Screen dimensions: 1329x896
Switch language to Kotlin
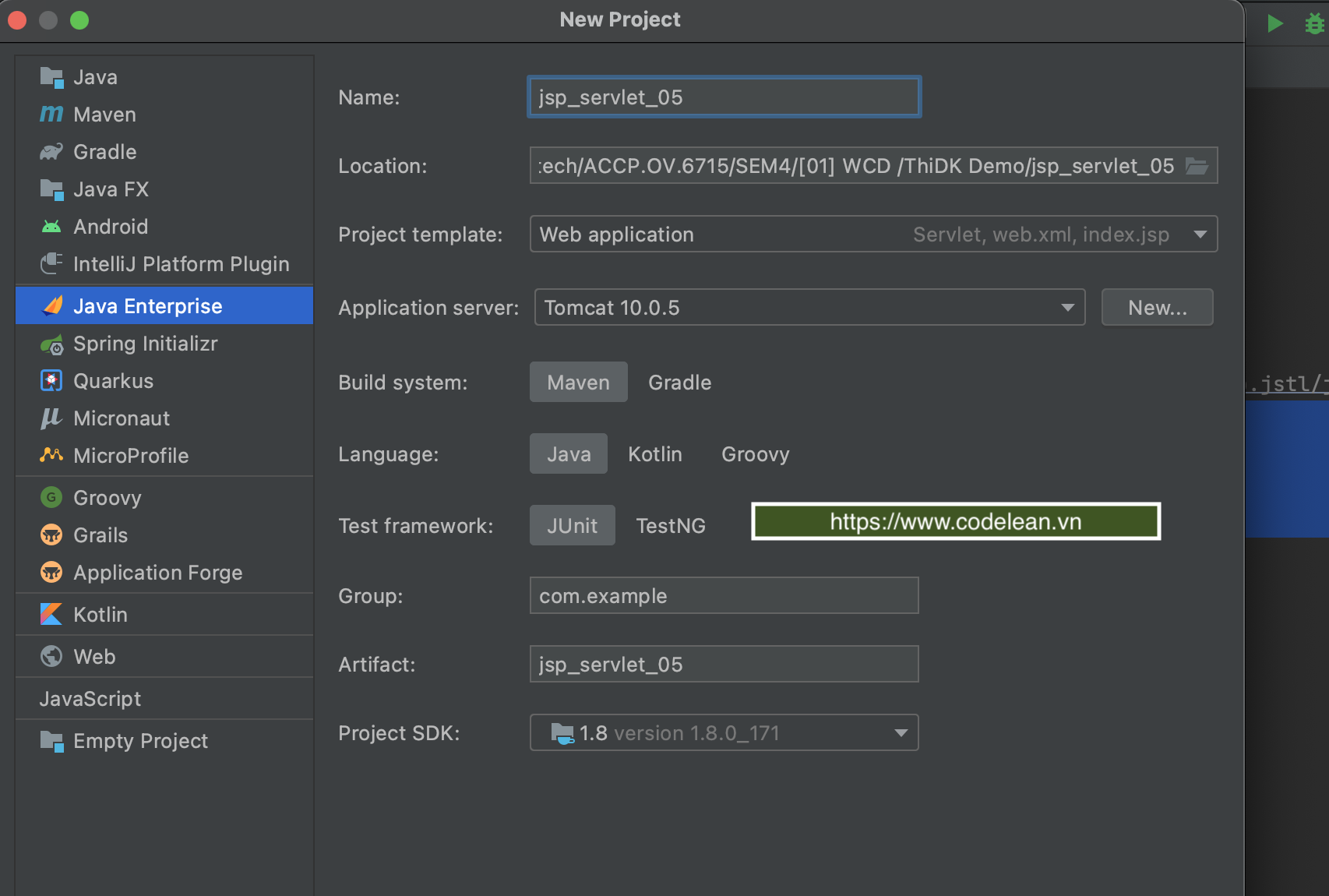655,453
